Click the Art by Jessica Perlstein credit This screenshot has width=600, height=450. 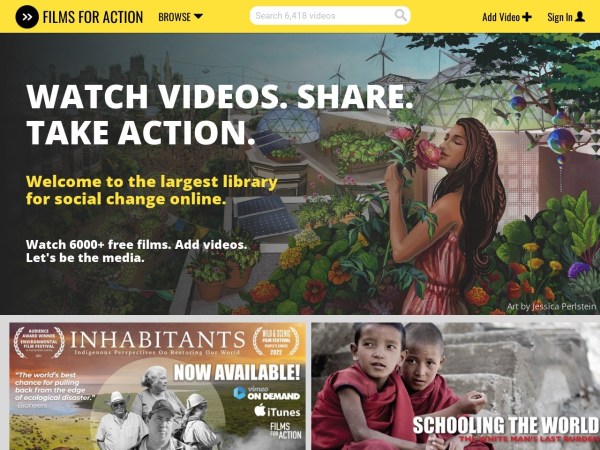[x=551, y=307]
